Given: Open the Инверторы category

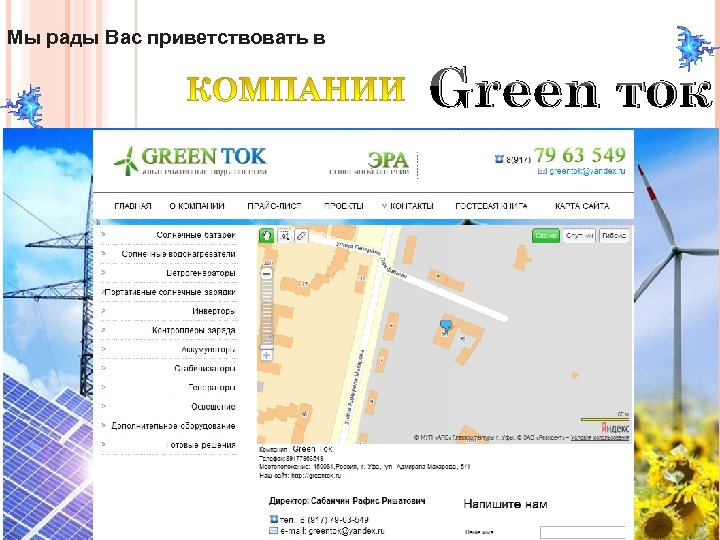Looking at the screenshot, I should click(214, 311).
